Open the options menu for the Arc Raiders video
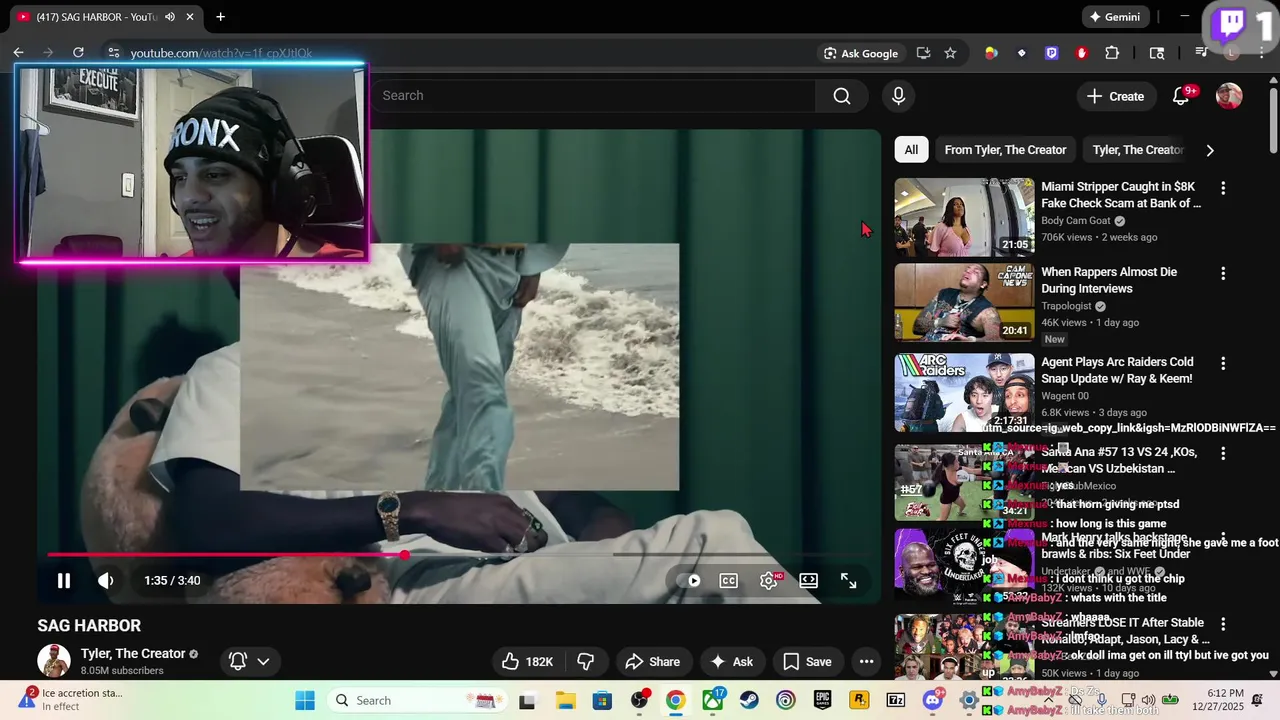The image size is (1280, 720). [1222, 364]
